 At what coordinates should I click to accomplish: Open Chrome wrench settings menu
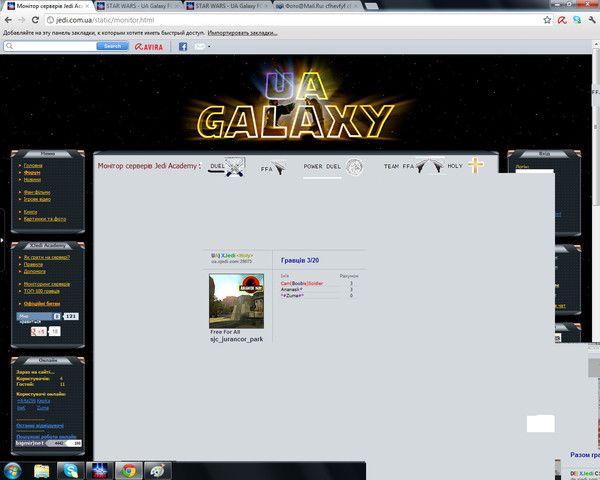coord(592,20)
